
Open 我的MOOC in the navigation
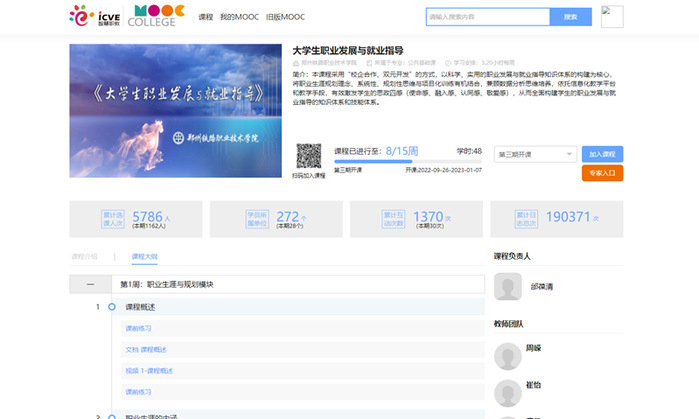[x=239, y=17]
